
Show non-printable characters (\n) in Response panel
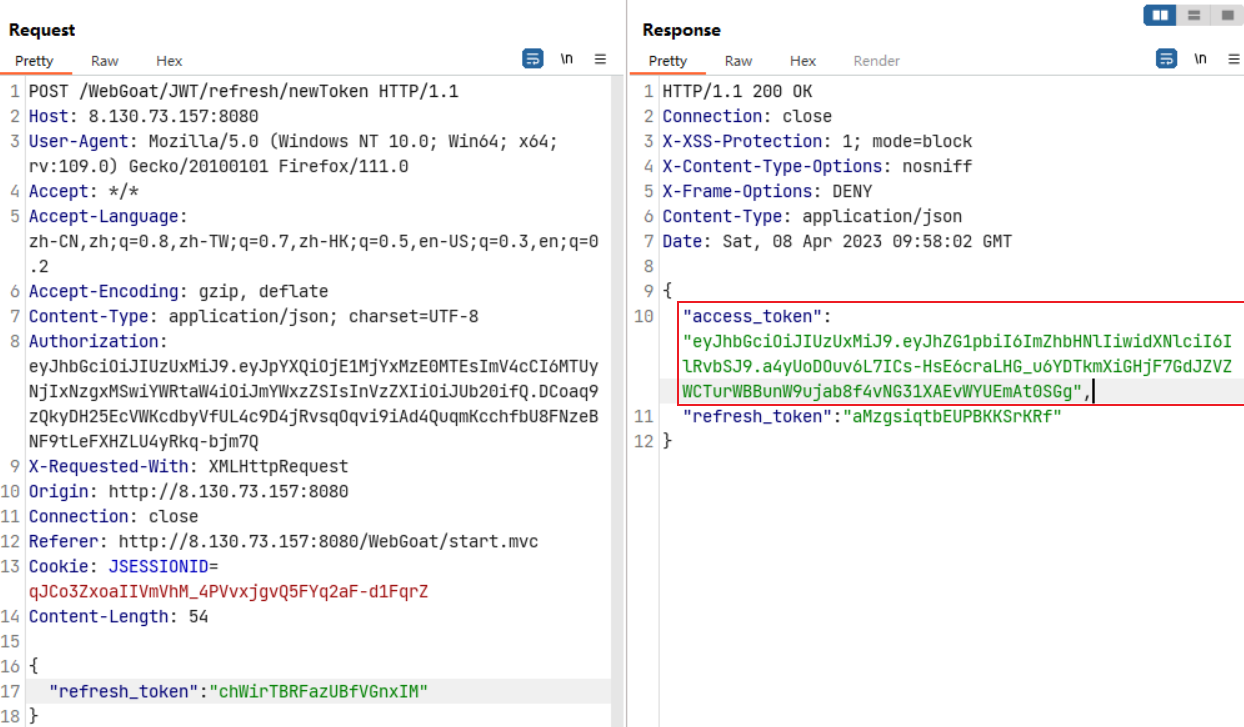click(1200, 59)
